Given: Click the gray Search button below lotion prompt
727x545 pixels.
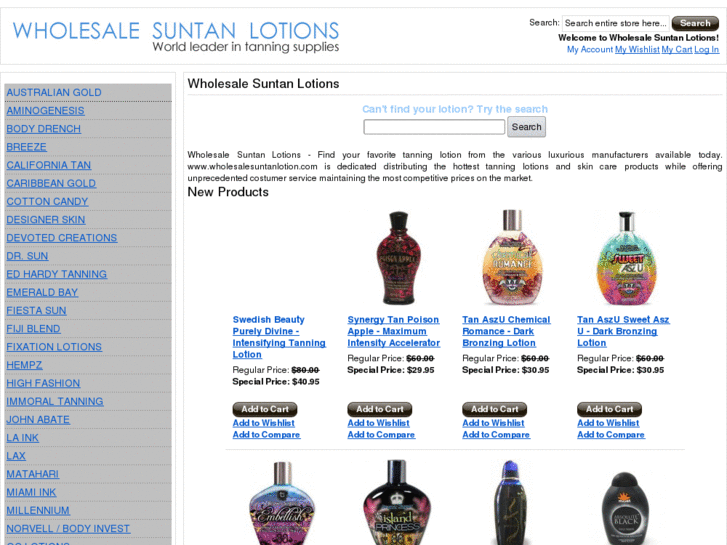Looking at the screenshot, I should [526, 127].
